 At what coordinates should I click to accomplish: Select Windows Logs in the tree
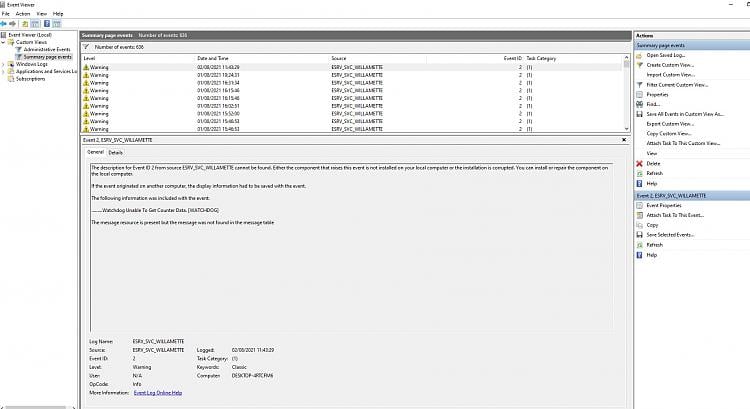(x=32, y=64)
